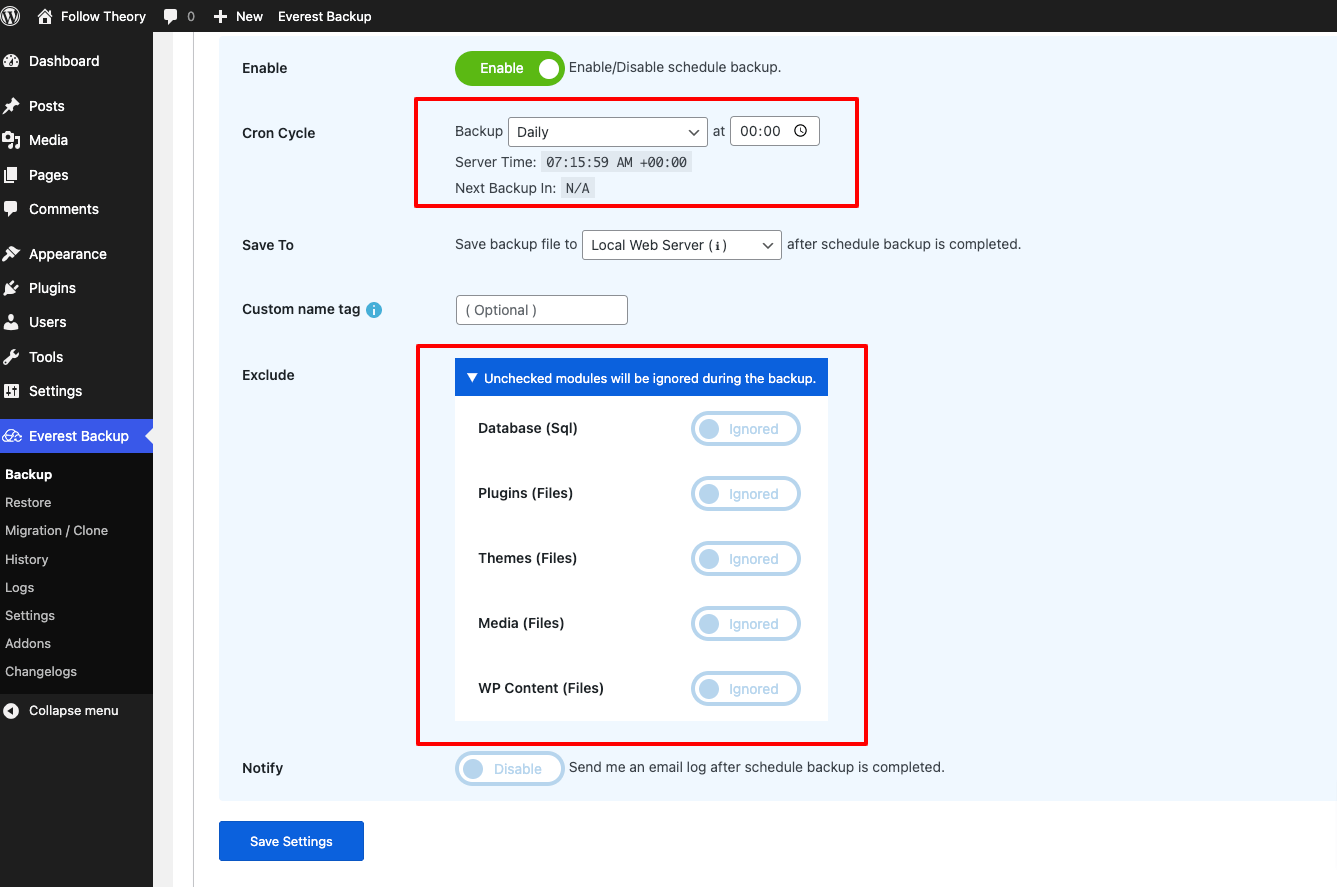Click the Everest Backup cloud icon in sidebar
Viewport: 1337px width, 887px height.
12,436
